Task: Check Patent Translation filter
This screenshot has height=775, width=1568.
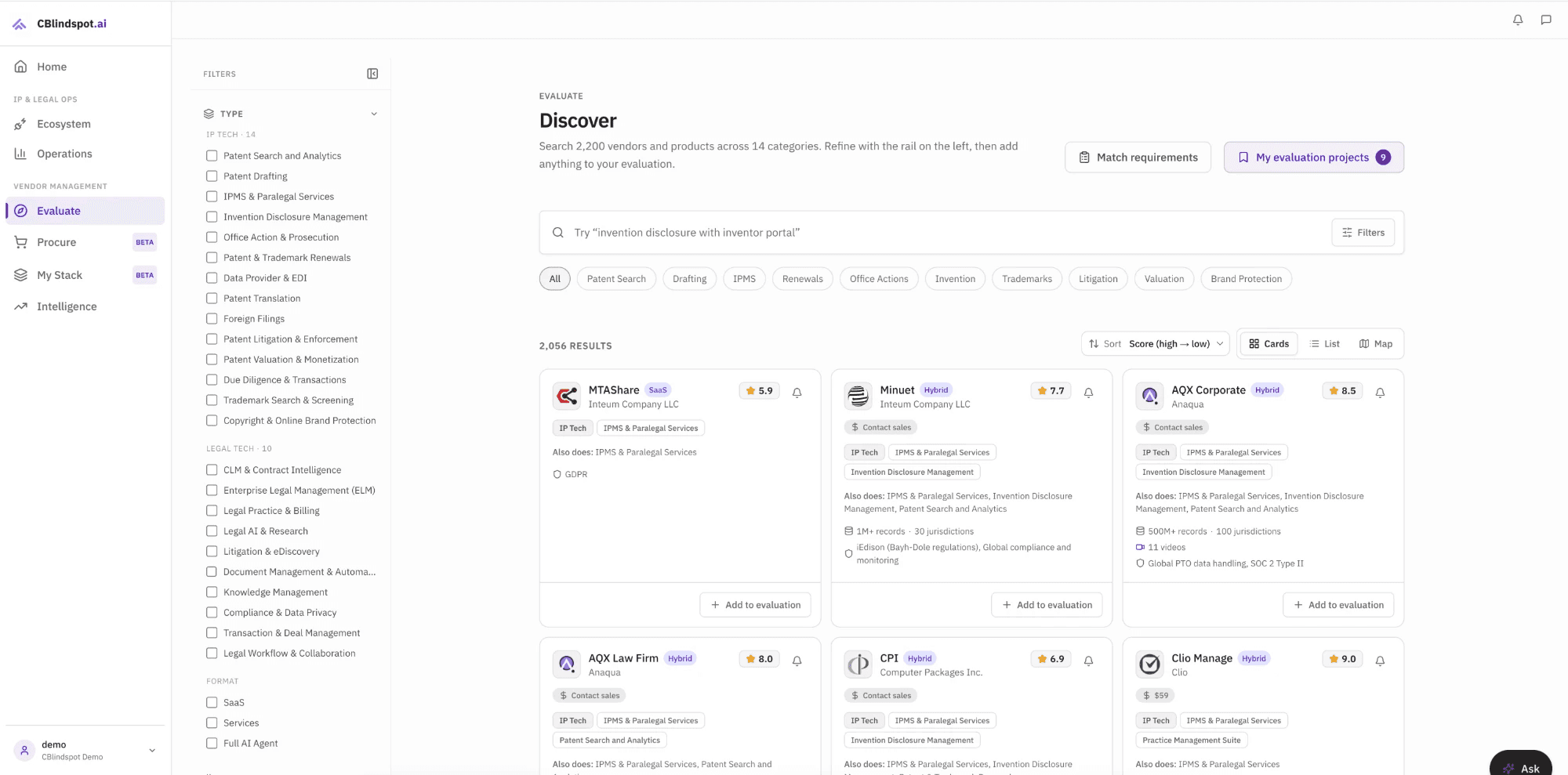Action: coord(212,299)
